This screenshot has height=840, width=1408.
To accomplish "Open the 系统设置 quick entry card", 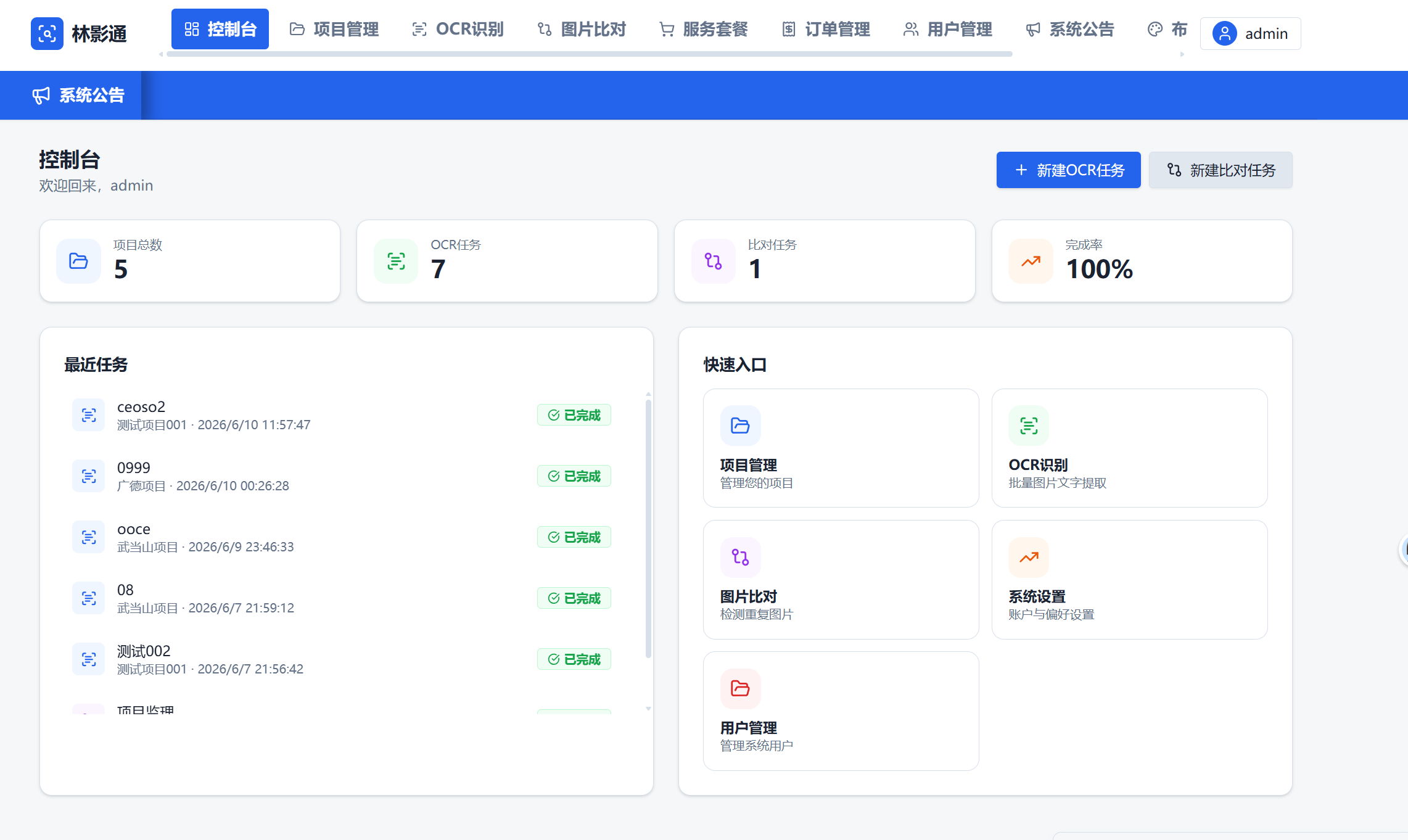I will pyautogui.click(x=1129, y=579).
